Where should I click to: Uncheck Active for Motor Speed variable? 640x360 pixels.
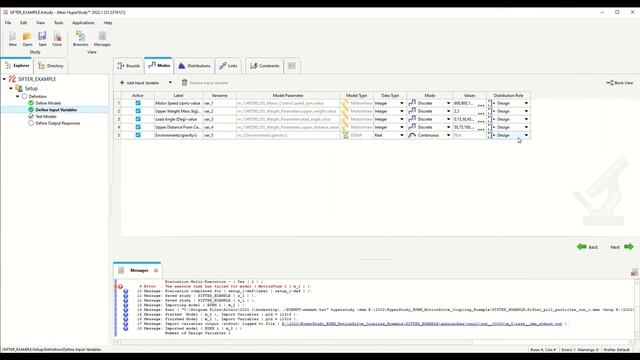pyautogui.click(x=138, y=103)
